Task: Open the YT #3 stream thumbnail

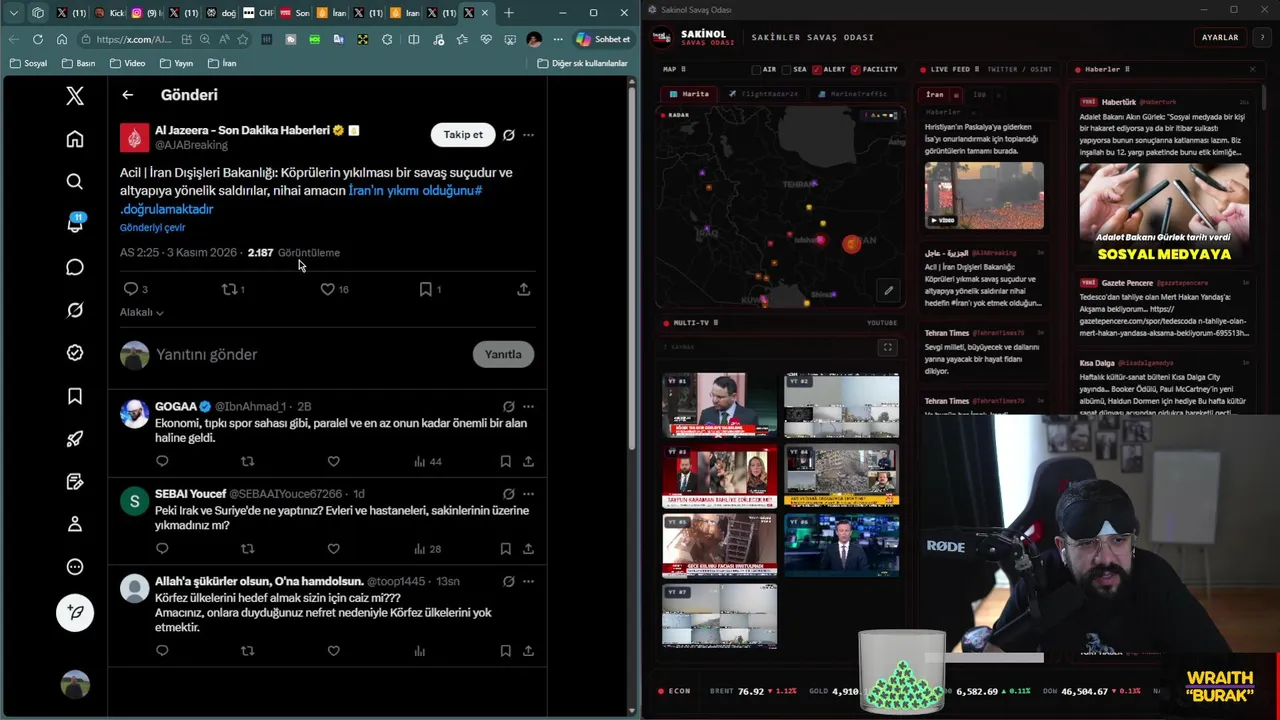Action: coord(719,475)
